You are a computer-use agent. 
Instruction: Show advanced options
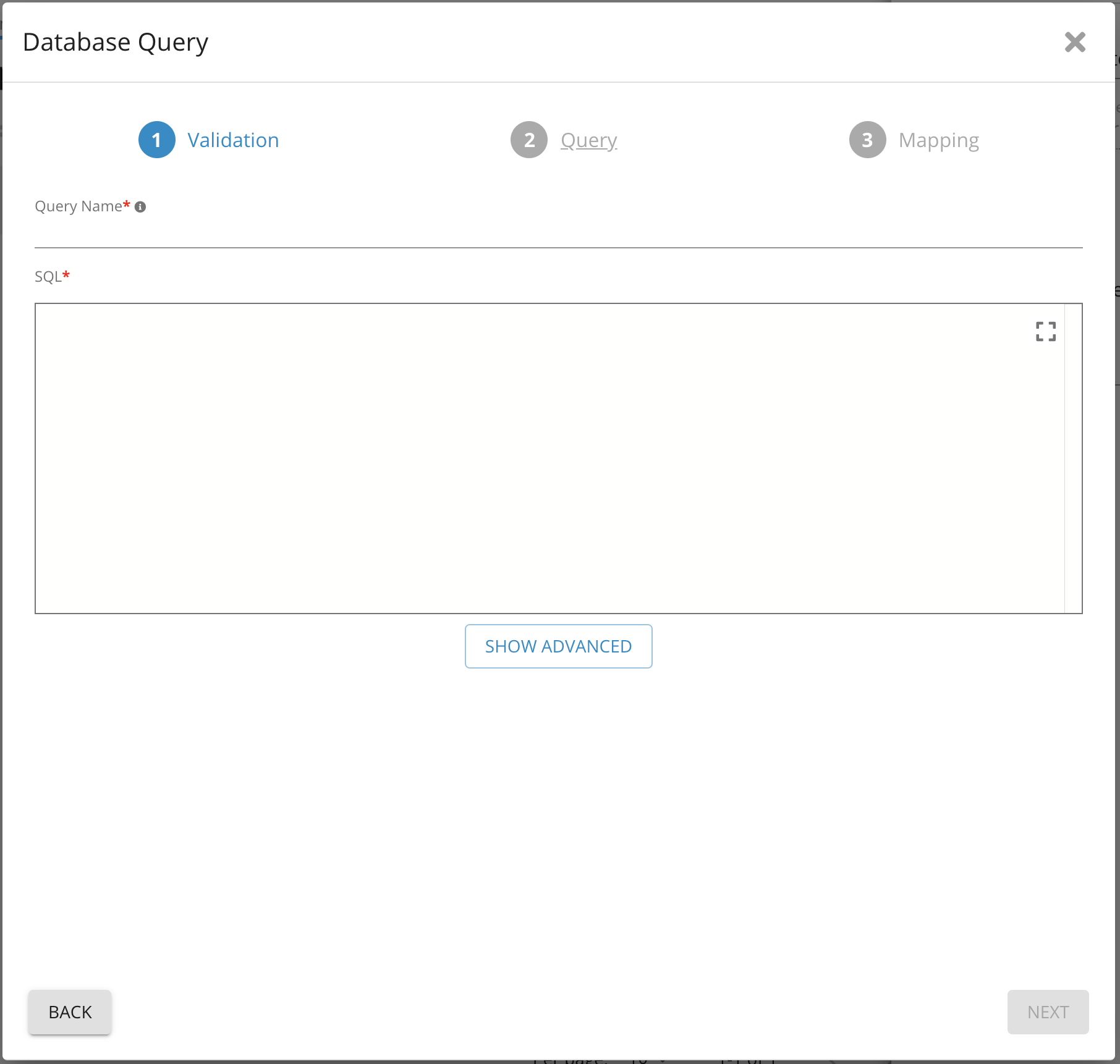click(558, 646)
